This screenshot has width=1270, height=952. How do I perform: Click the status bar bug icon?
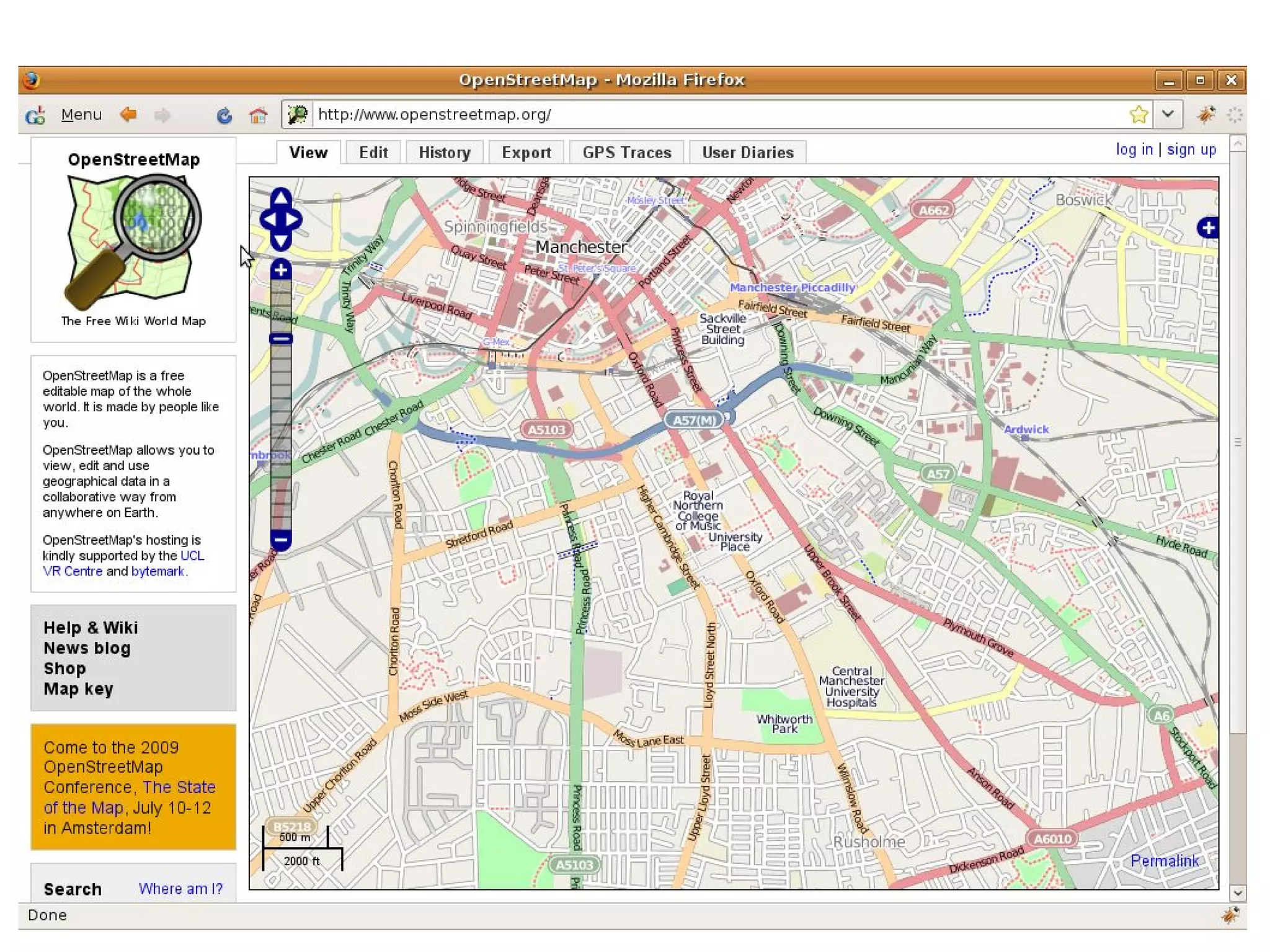click(1230, 915)
